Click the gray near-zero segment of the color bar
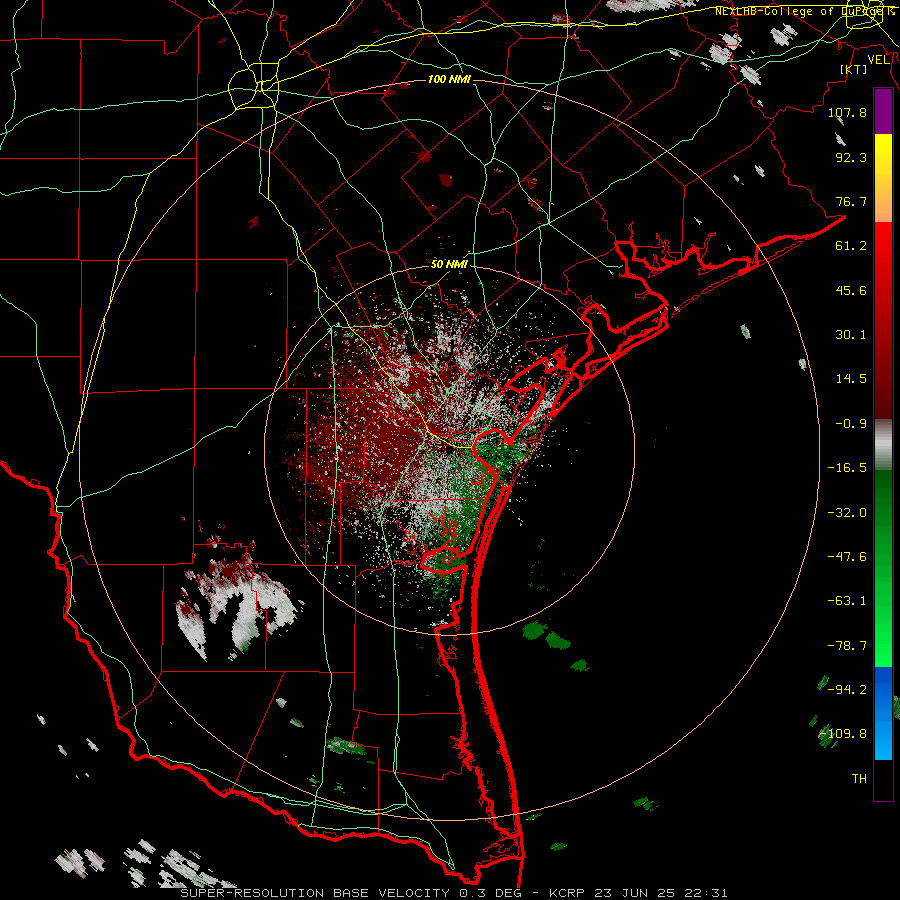 coord(883,445)
